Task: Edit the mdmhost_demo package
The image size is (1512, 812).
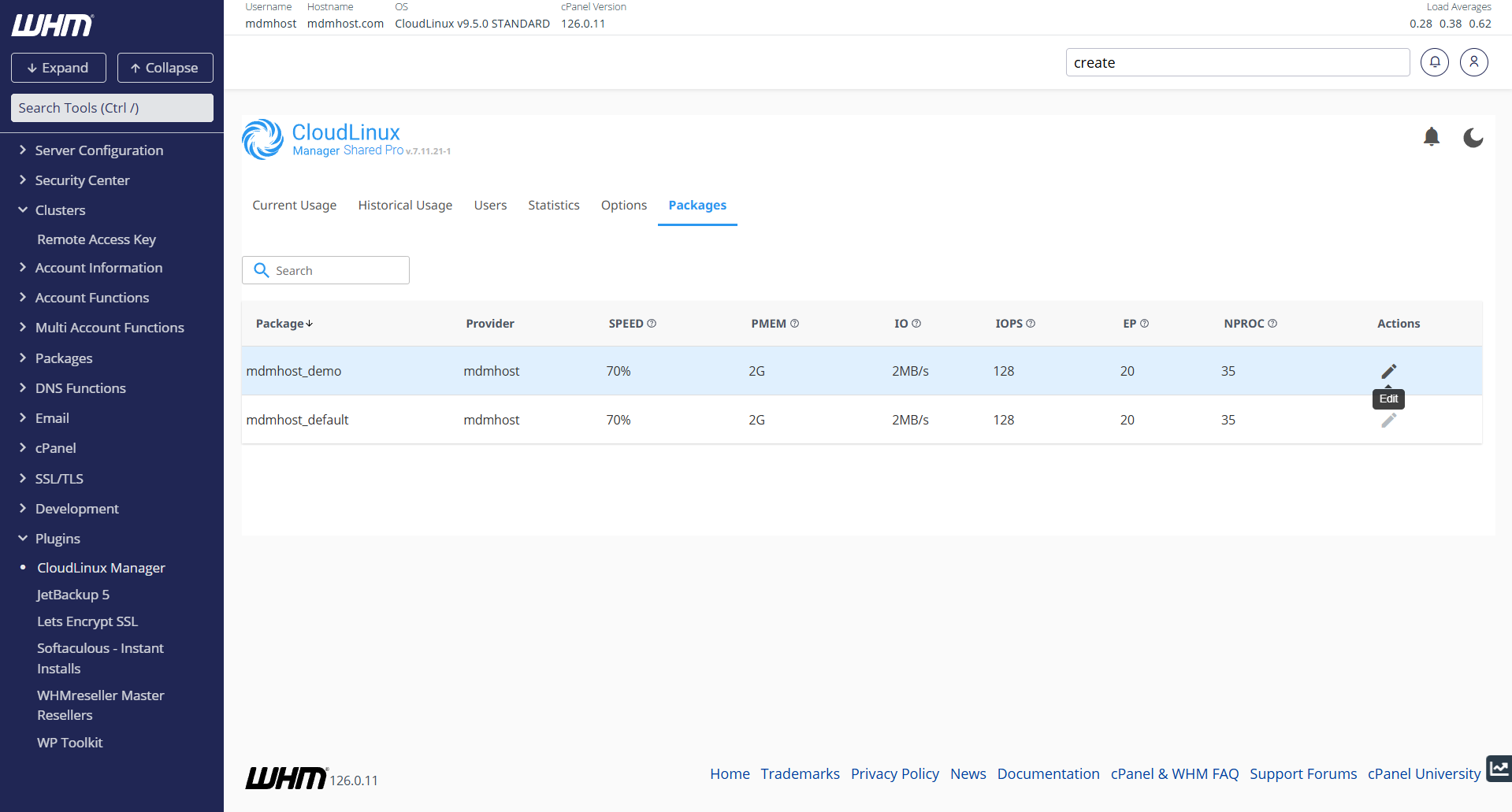Action: (x=1388, y=371)
